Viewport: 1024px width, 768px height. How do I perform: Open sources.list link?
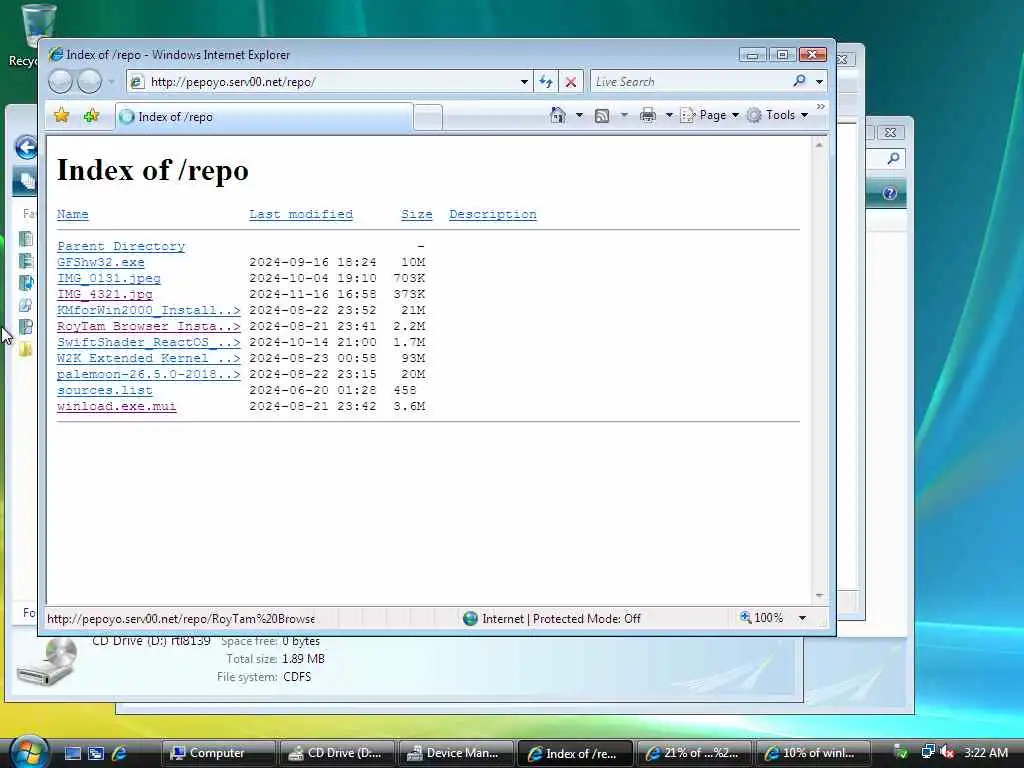tap(104, 390)
